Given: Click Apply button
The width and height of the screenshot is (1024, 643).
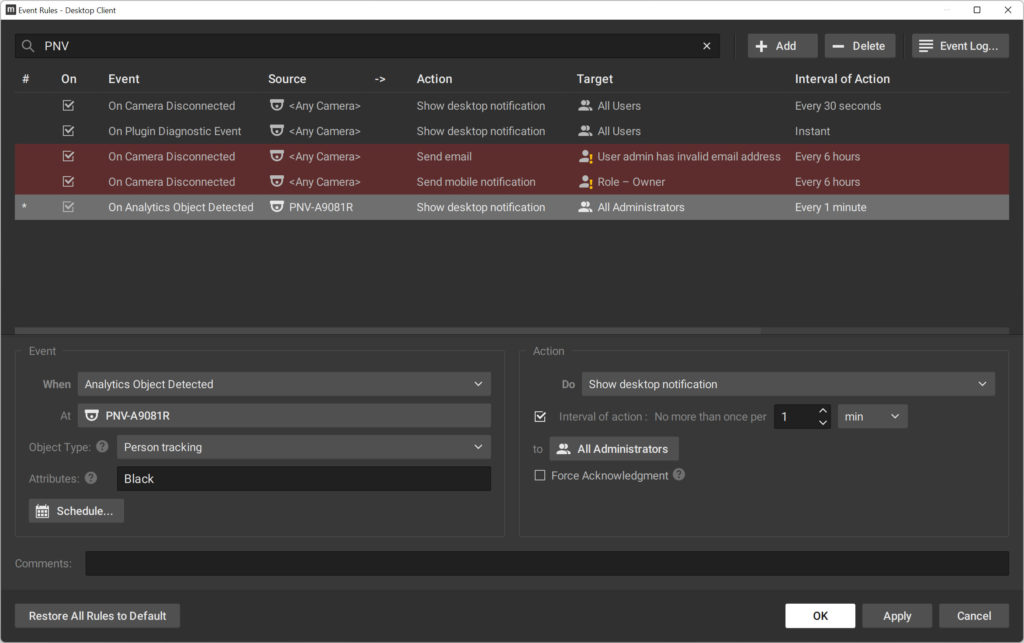Looking at the screenshot, I should tap(897, 616).
